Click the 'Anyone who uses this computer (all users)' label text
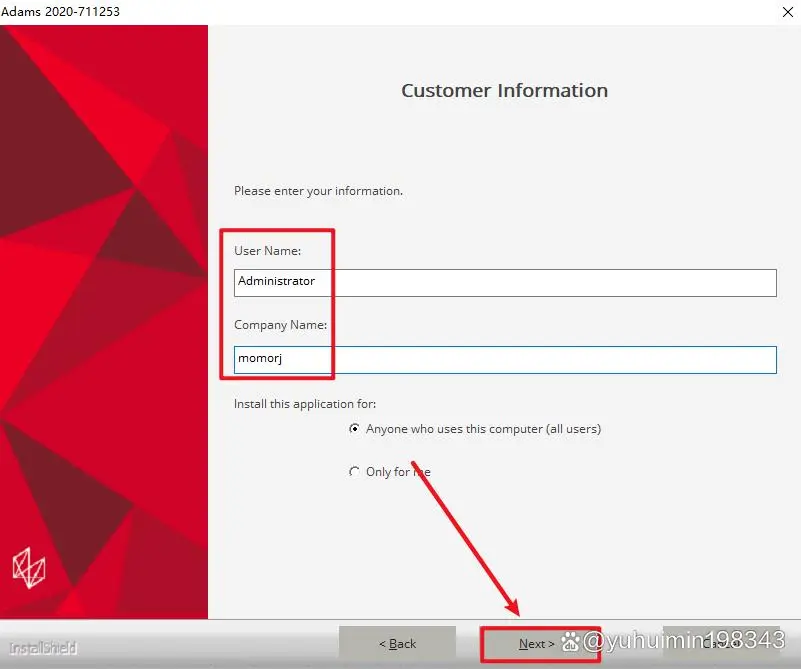801x669 pixels. click(483, 429)
